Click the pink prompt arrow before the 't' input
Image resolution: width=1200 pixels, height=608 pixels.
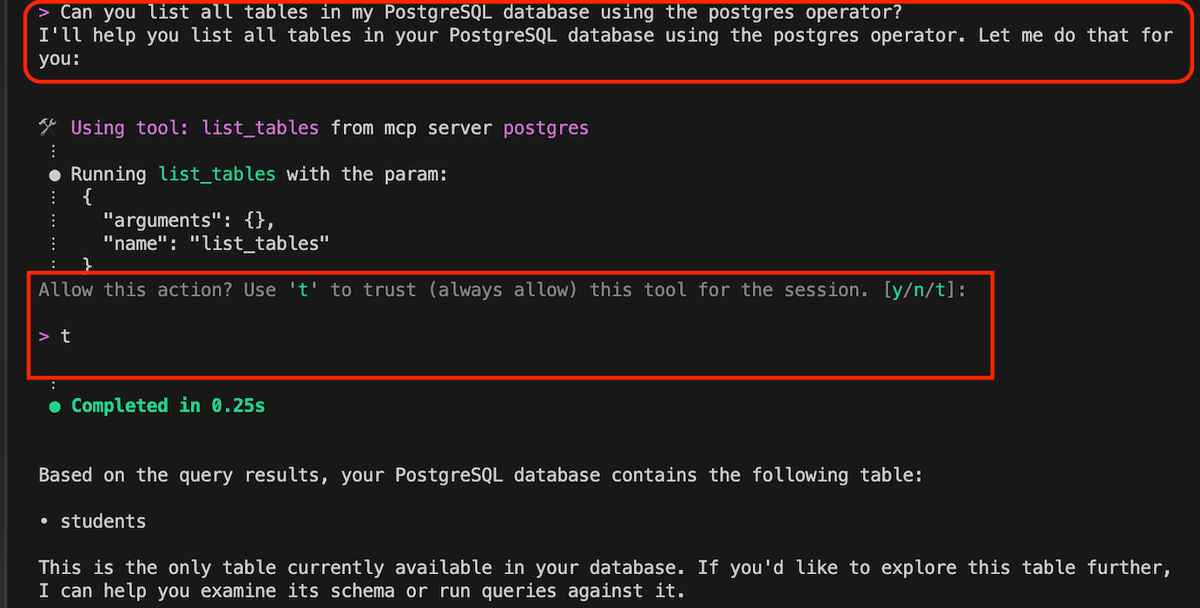[x=44, y=337]
